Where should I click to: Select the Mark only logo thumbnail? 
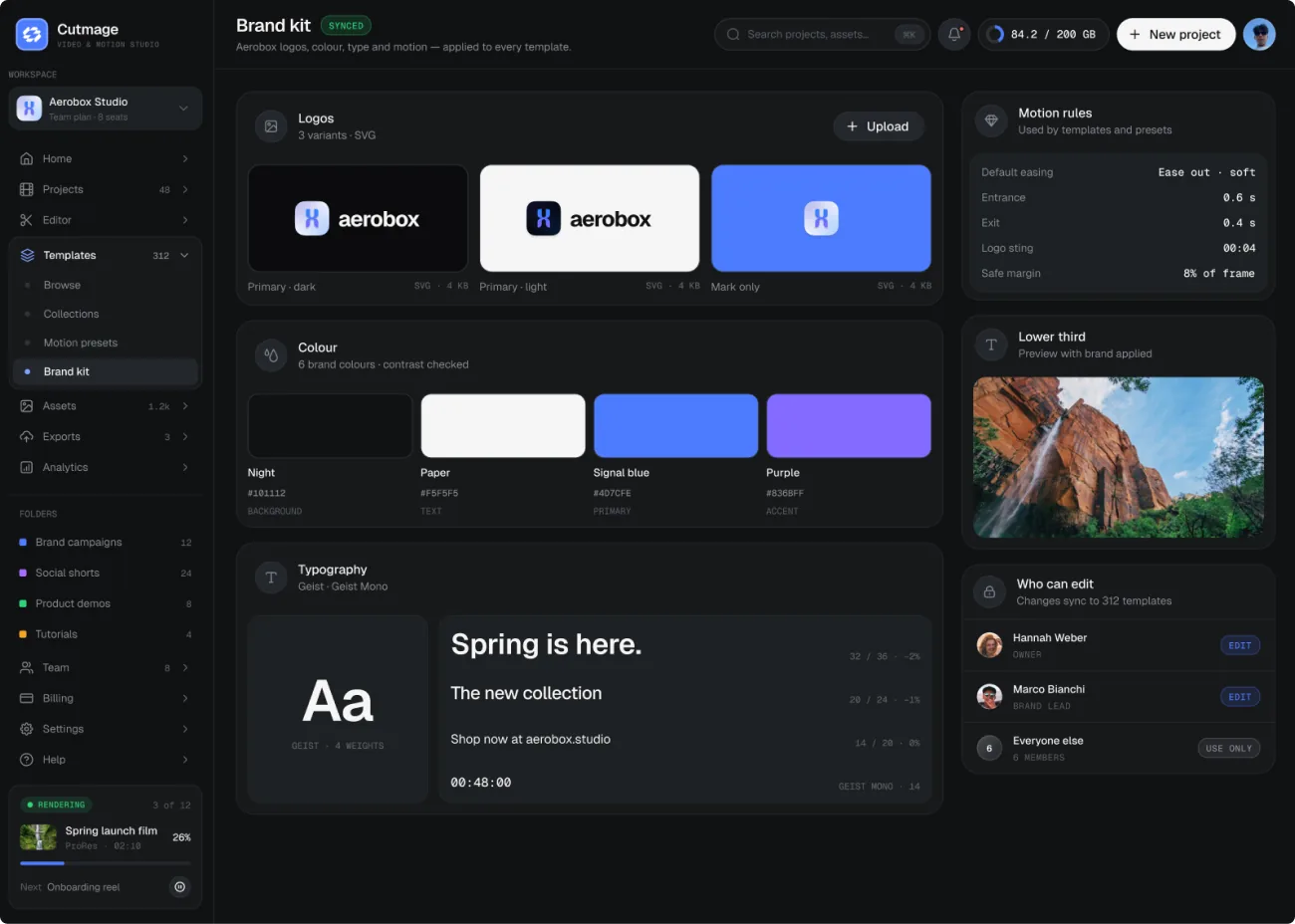821,218
